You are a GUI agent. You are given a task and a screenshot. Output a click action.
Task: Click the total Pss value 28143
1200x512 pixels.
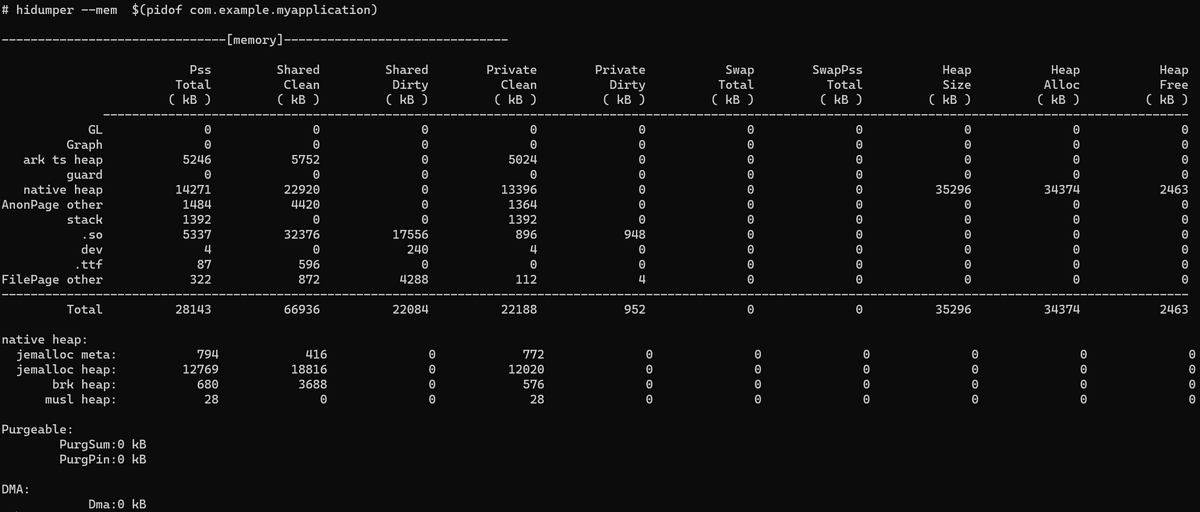193,310
